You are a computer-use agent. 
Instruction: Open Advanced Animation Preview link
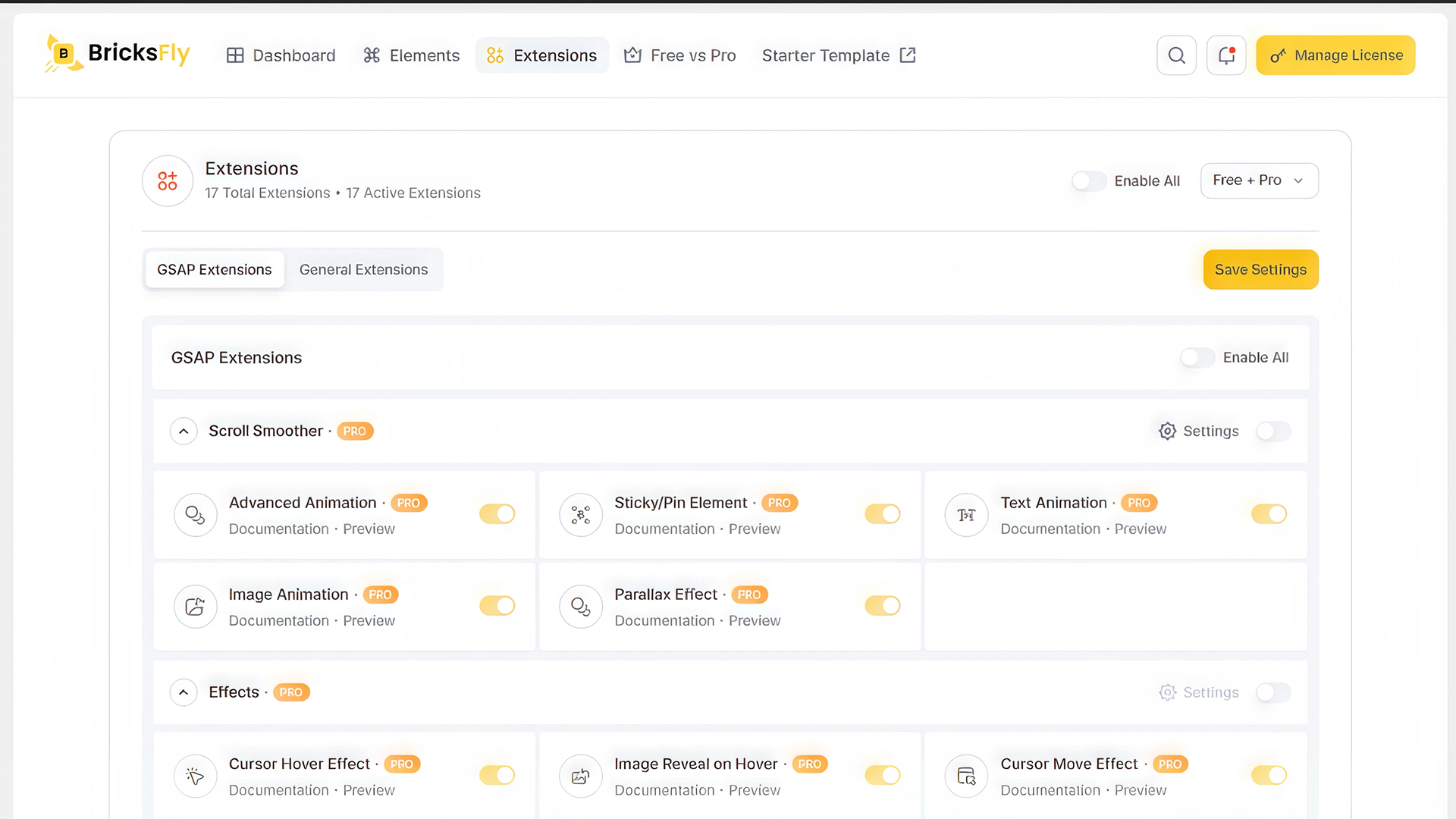pos(369,529)
